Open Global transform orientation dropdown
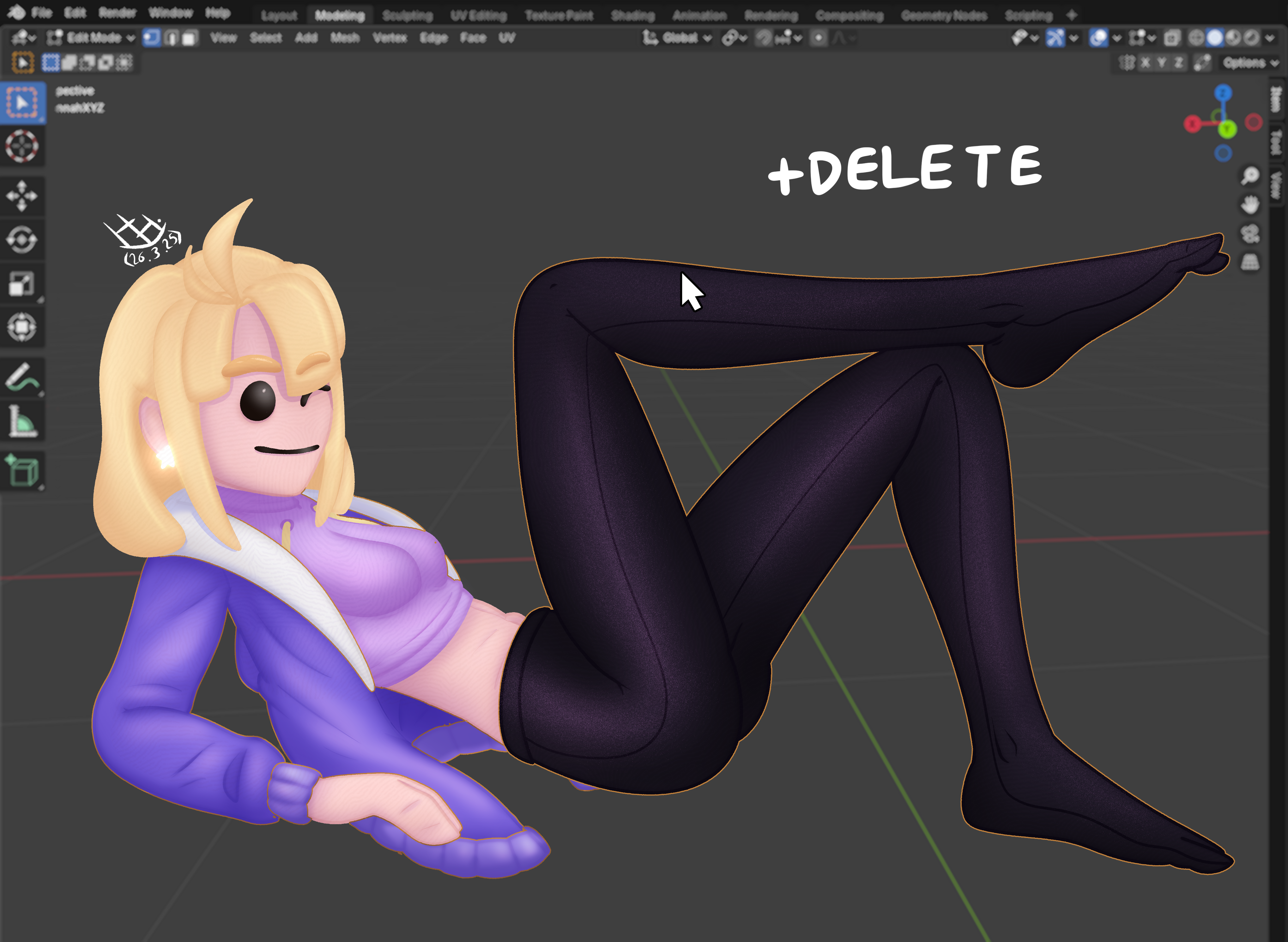The height and width of the screenshot is (942, 1288). (x=677, y=38)
